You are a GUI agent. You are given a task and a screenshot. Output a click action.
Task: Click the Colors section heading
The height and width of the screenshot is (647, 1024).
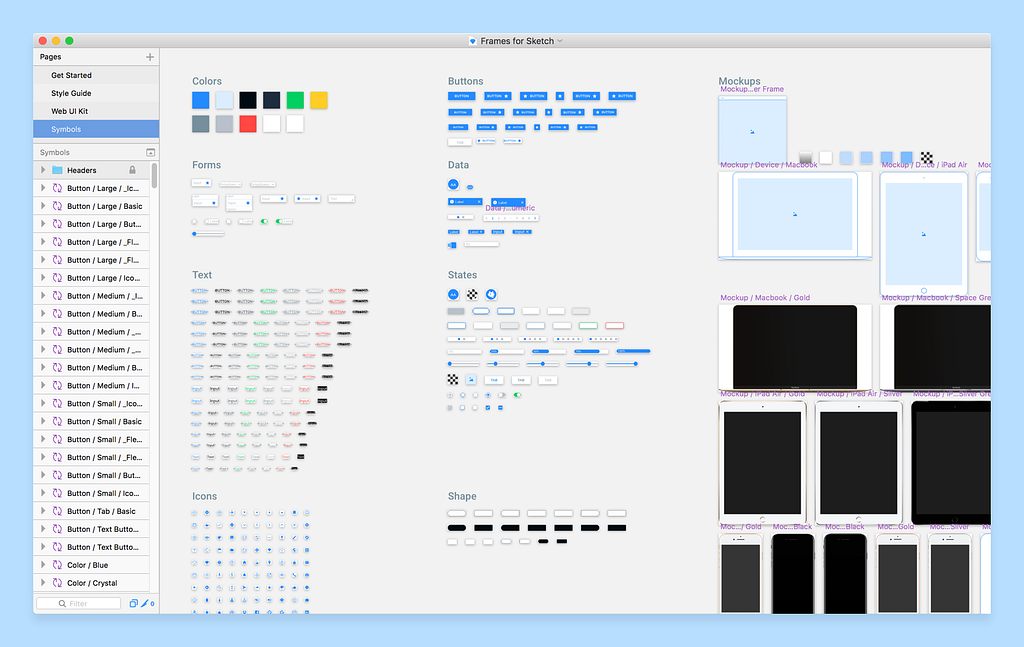[x=207, y=81]
